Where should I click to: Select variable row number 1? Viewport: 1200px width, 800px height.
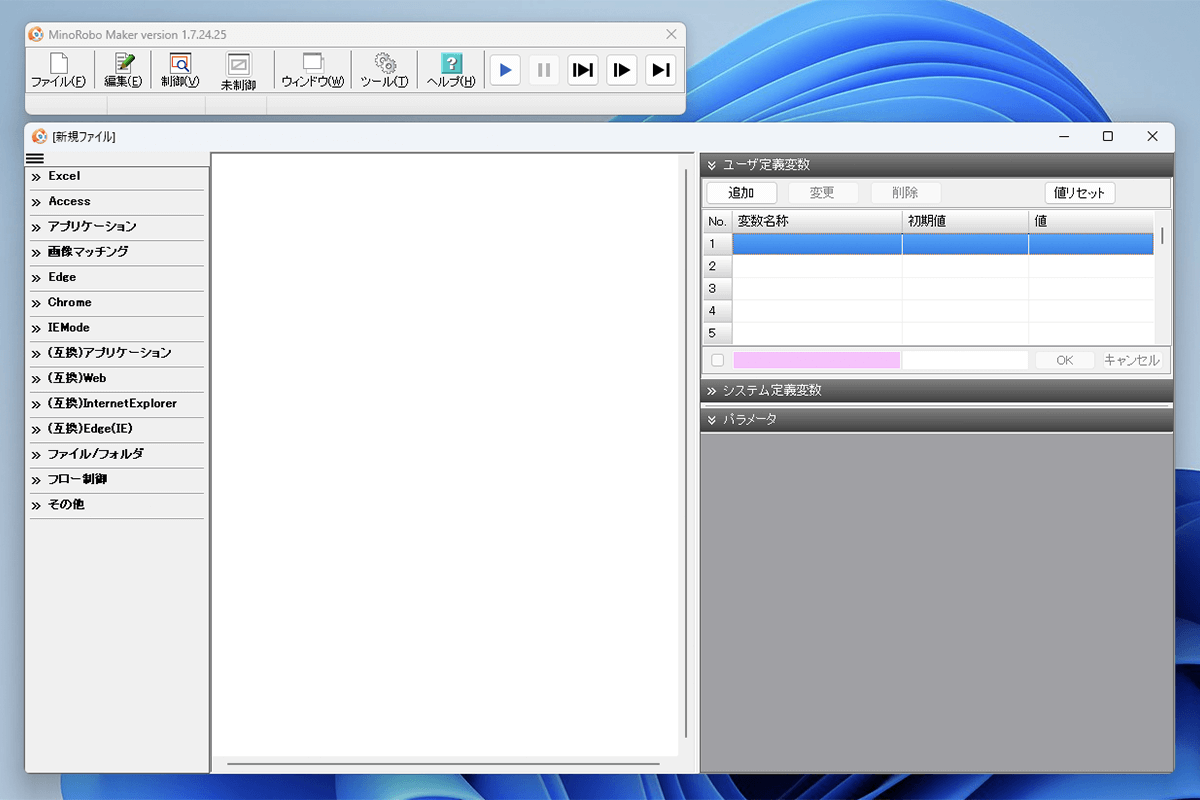[x=929, y=244]
